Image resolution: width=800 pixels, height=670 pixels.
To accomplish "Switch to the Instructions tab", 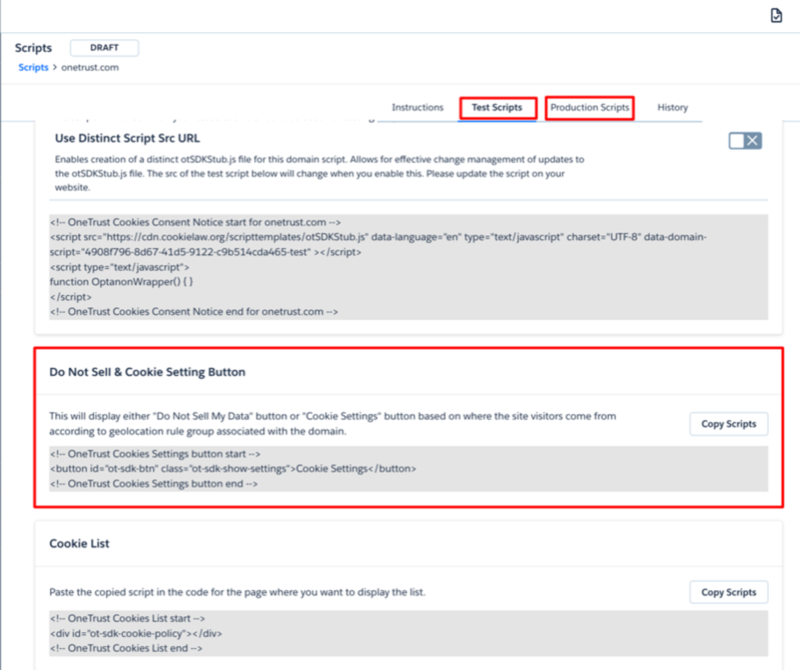I will (x=417, y=107).
